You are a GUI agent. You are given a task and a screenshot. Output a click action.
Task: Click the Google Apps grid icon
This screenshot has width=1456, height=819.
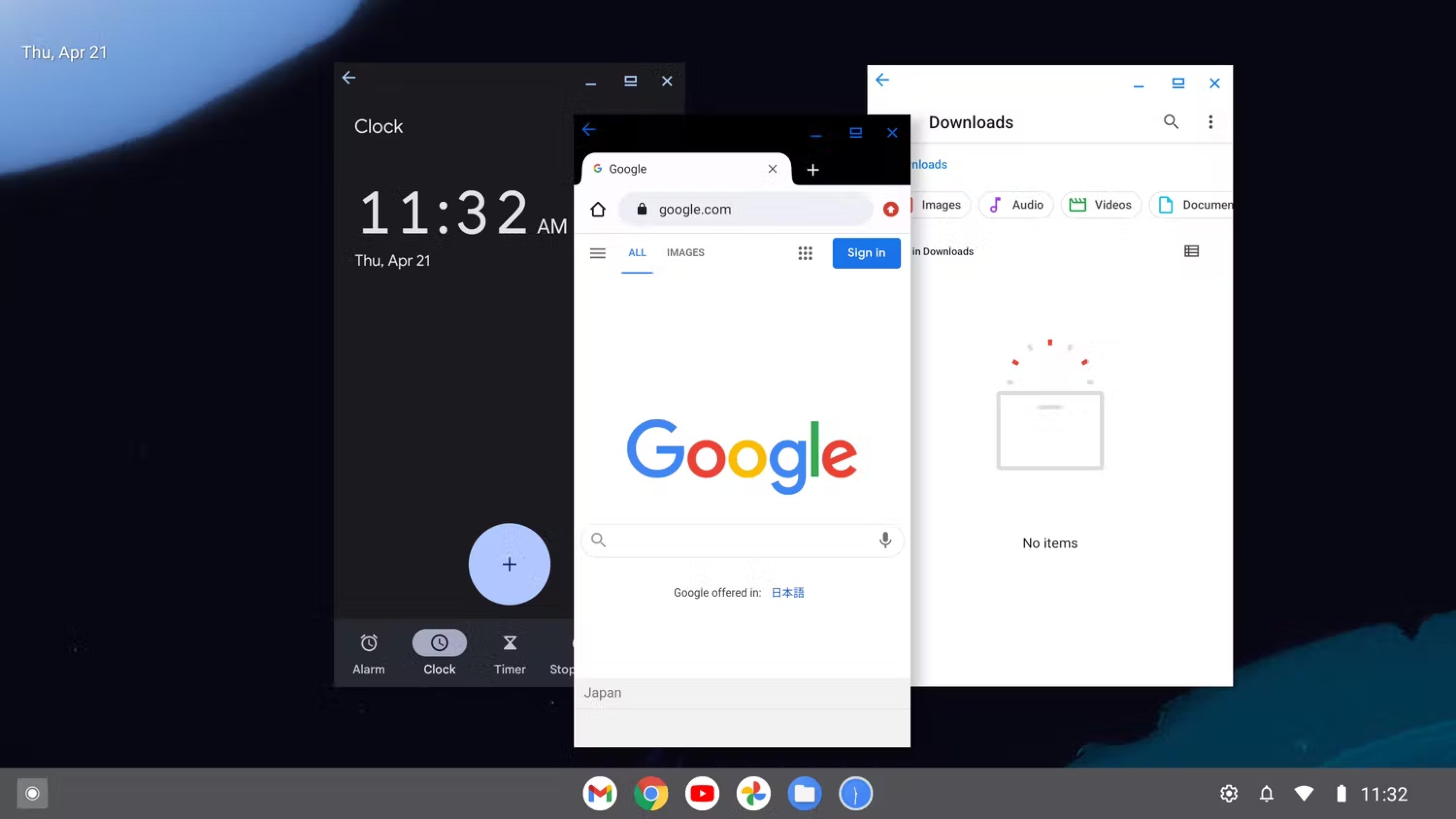tap(805, 252)
